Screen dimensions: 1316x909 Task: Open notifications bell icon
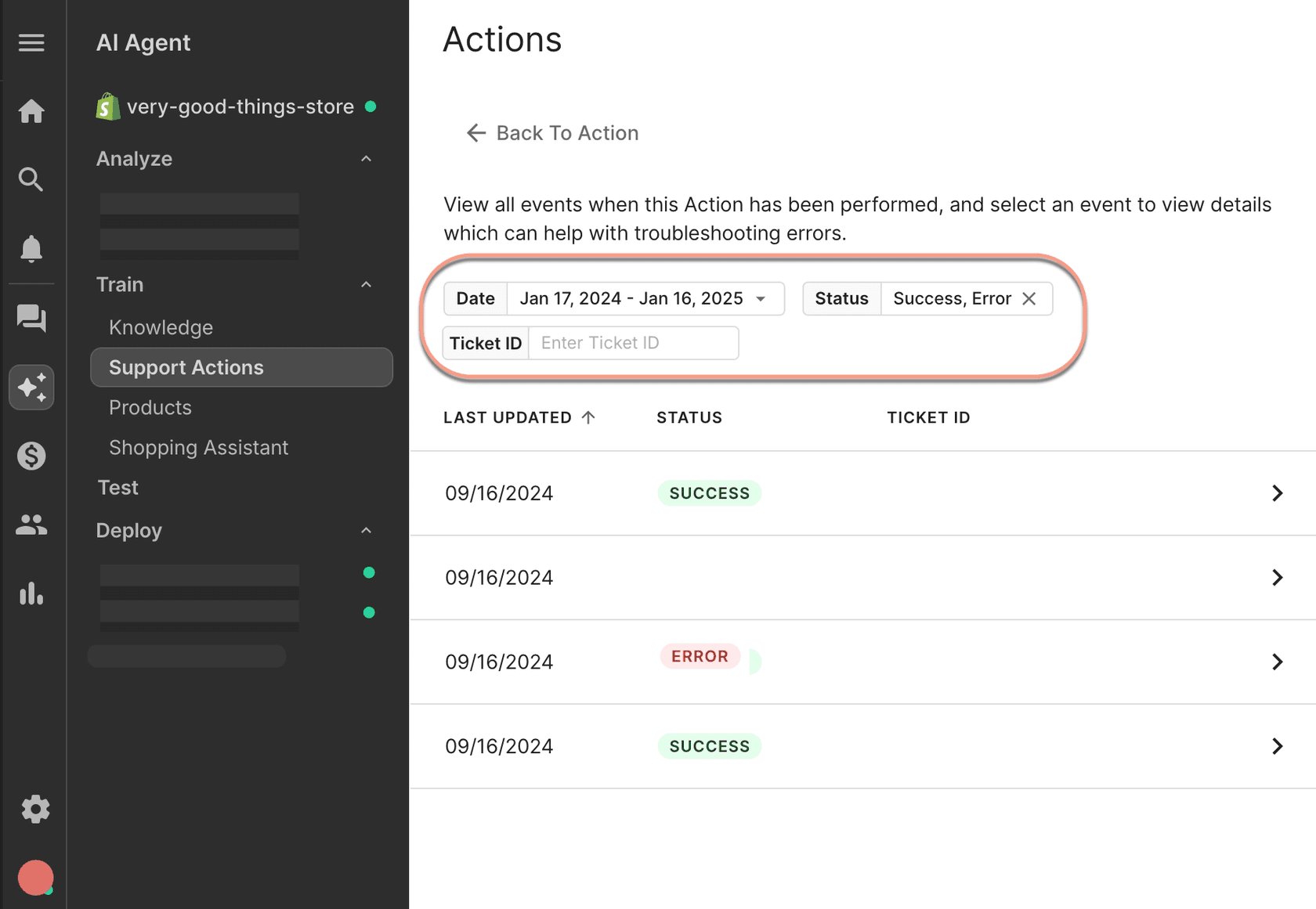point(31,248)
